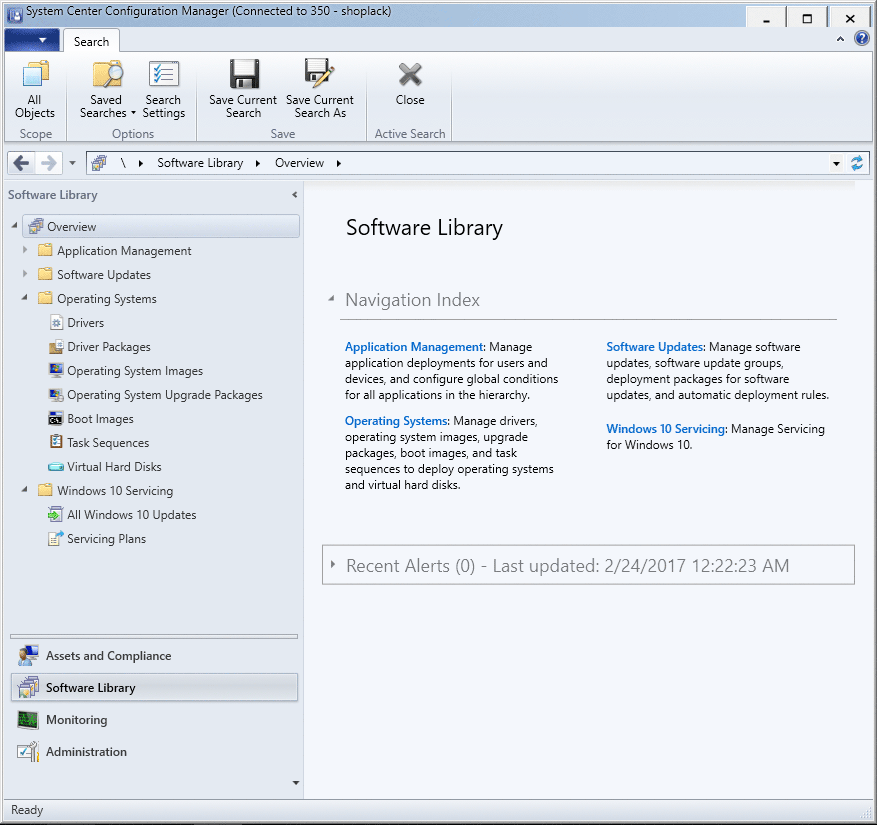877x825 pixels.
Task: Open help with the question mark icon
Action: coord(862,39)
